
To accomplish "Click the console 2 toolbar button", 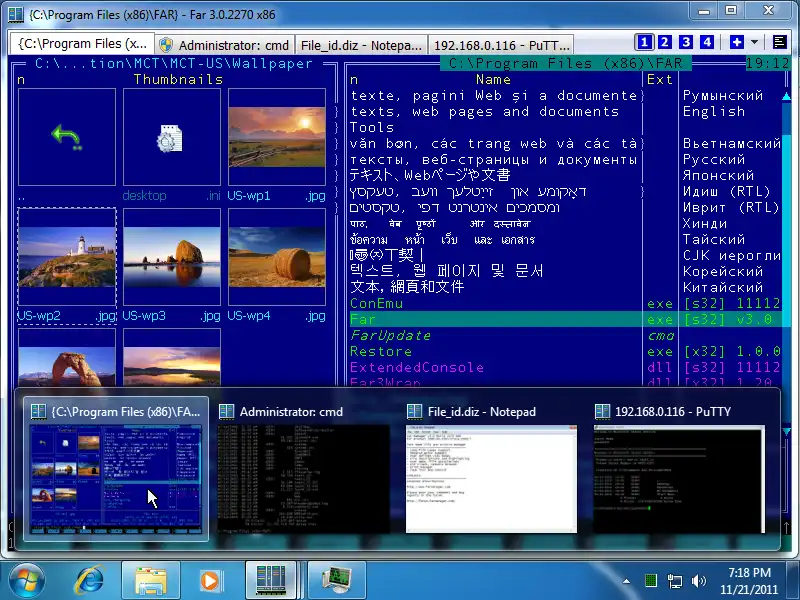I will 664,42.
